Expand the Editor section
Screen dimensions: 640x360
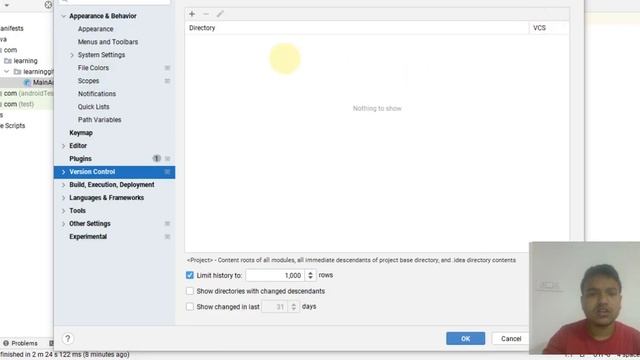64,146
